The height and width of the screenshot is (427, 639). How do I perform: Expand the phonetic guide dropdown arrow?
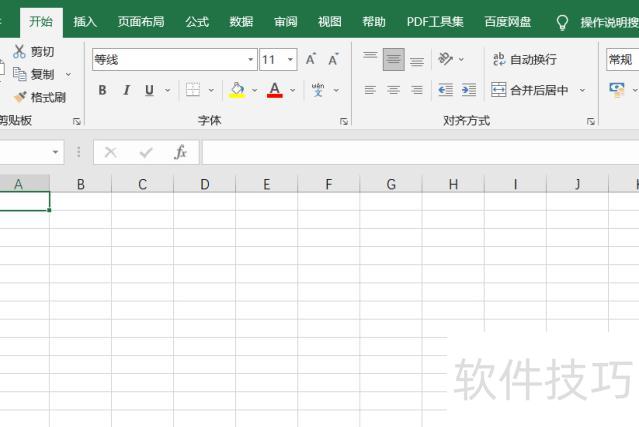[336, 90]
